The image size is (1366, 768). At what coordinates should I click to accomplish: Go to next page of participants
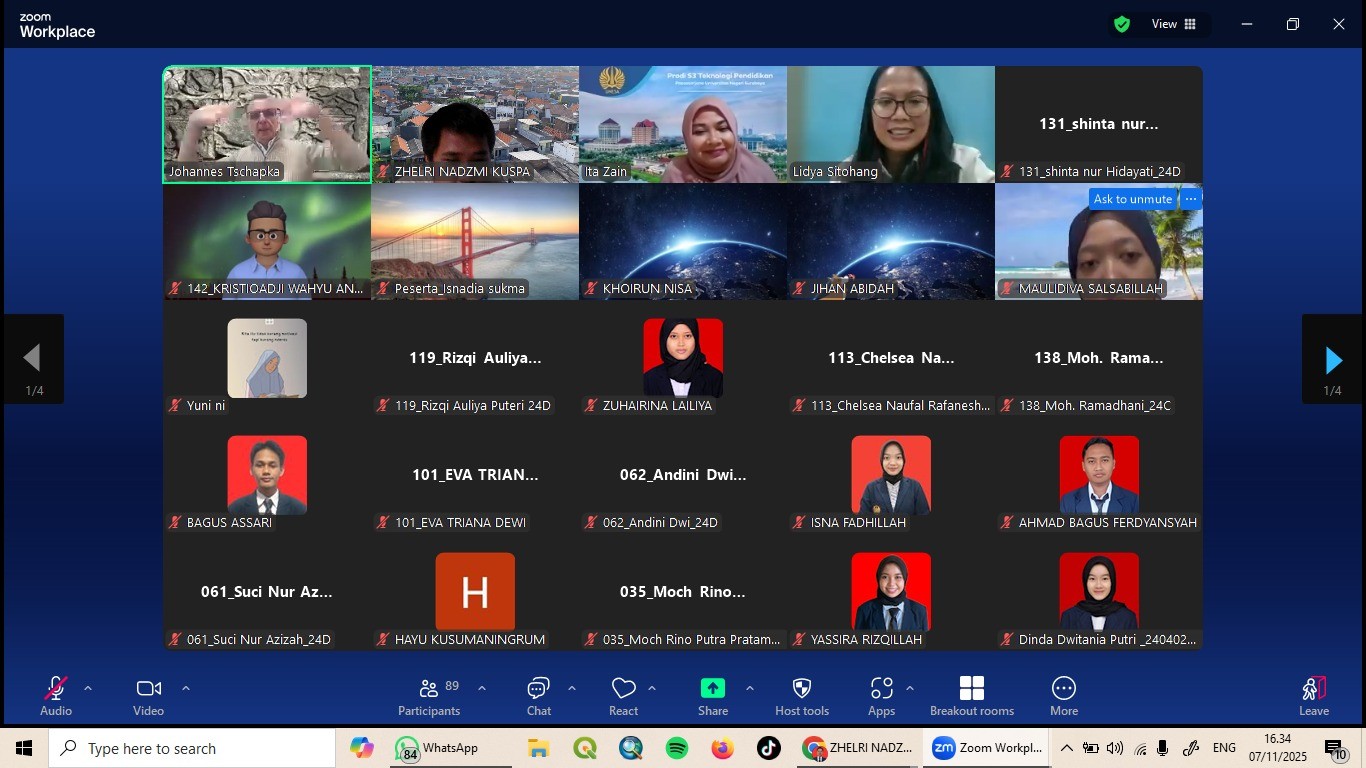(x=1332, y=359)
